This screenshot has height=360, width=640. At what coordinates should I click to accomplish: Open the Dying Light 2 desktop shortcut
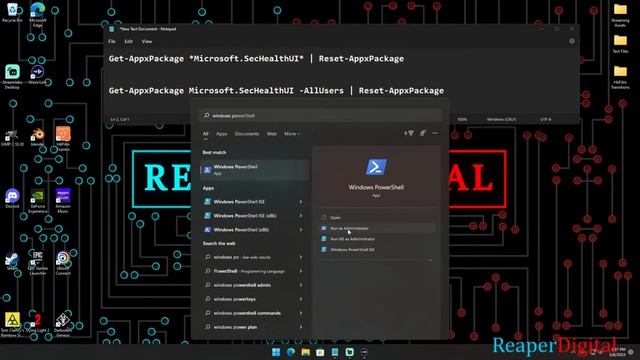pos(38,322)
